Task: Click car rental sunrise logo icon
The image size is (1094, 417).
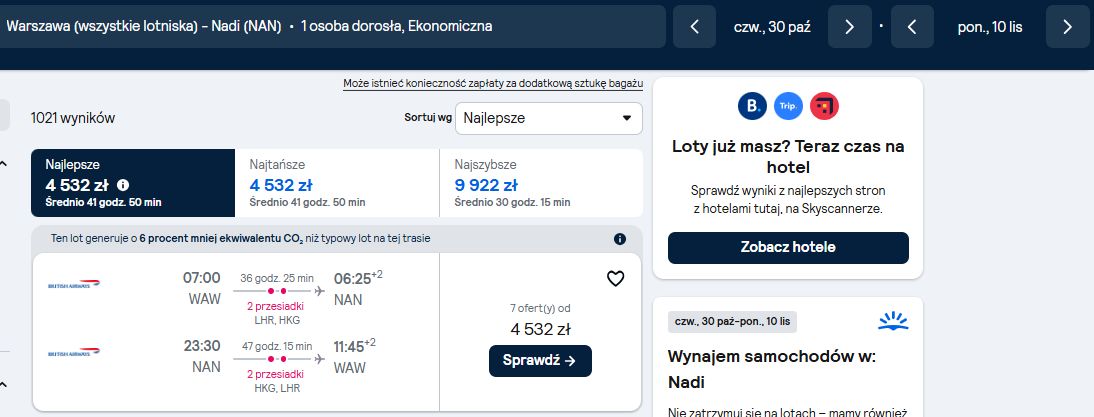Action: (x=893, y=321)
